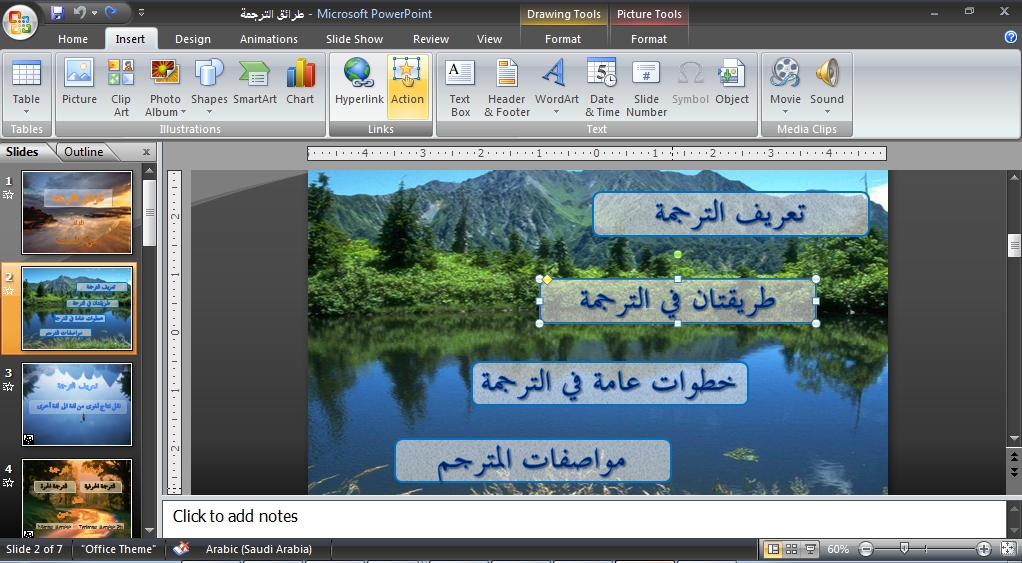Click the "Office Theme" status entry

click(118, 549)
